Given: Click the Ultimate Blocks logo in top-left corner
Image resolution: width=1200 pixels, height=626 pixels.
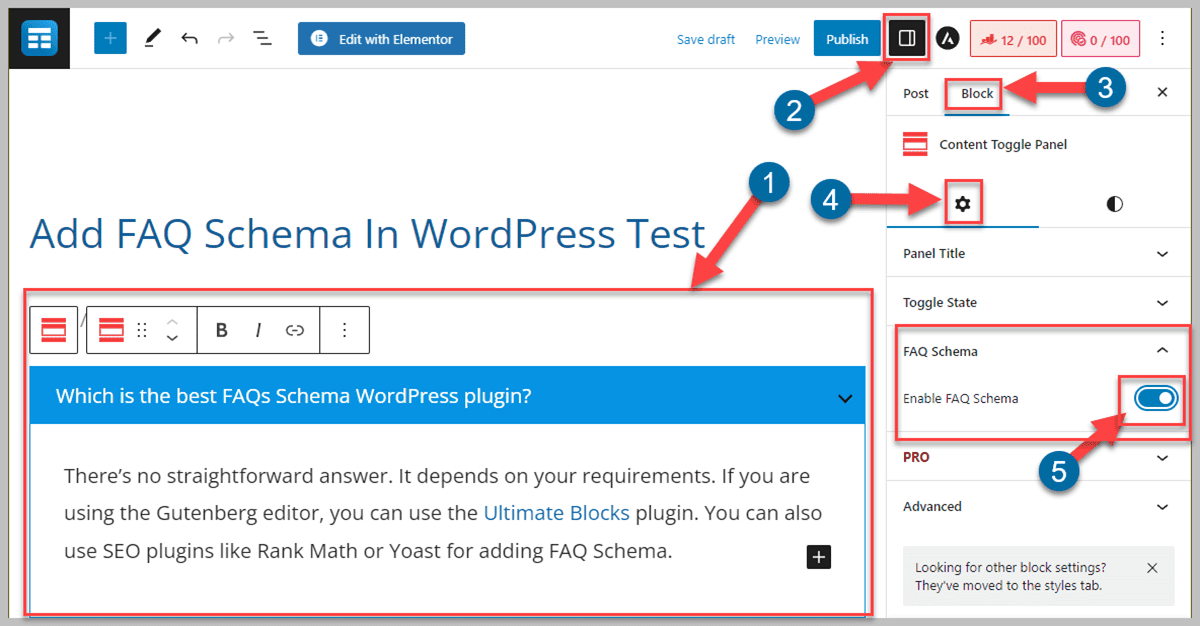Looking at the screenshot, I should coord(38,37).
